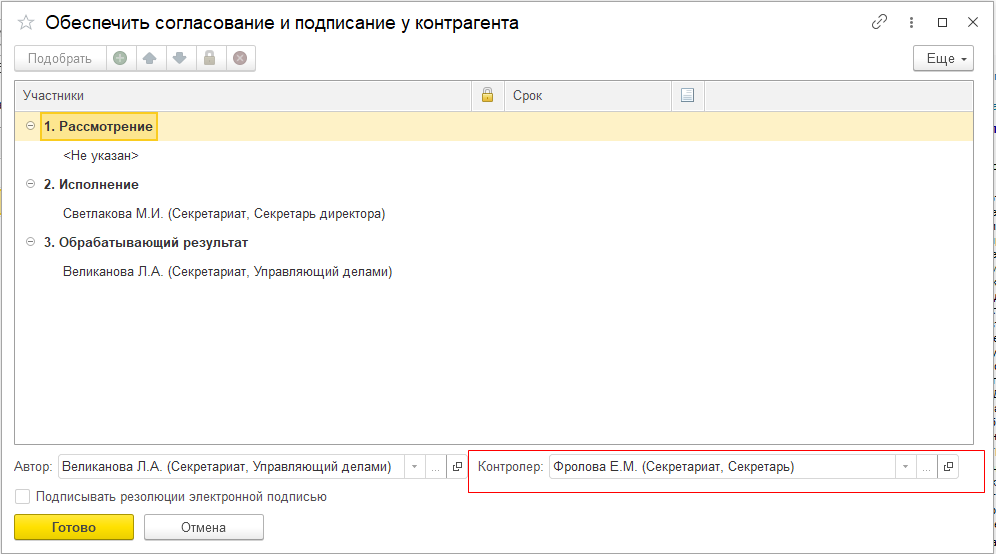Click the Готово button
Viewport: 996px width, 554px height.
tap(74, 527)
